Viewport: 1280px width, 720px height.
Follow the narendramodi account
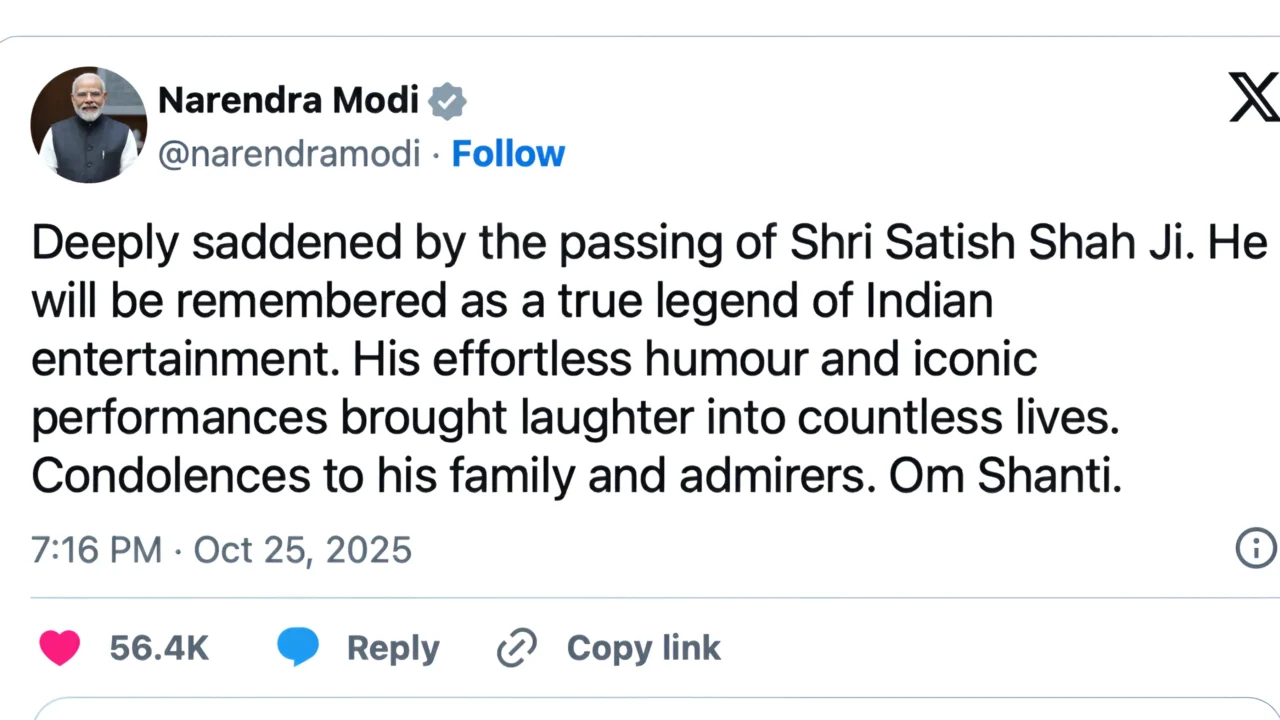coord(508,154)
